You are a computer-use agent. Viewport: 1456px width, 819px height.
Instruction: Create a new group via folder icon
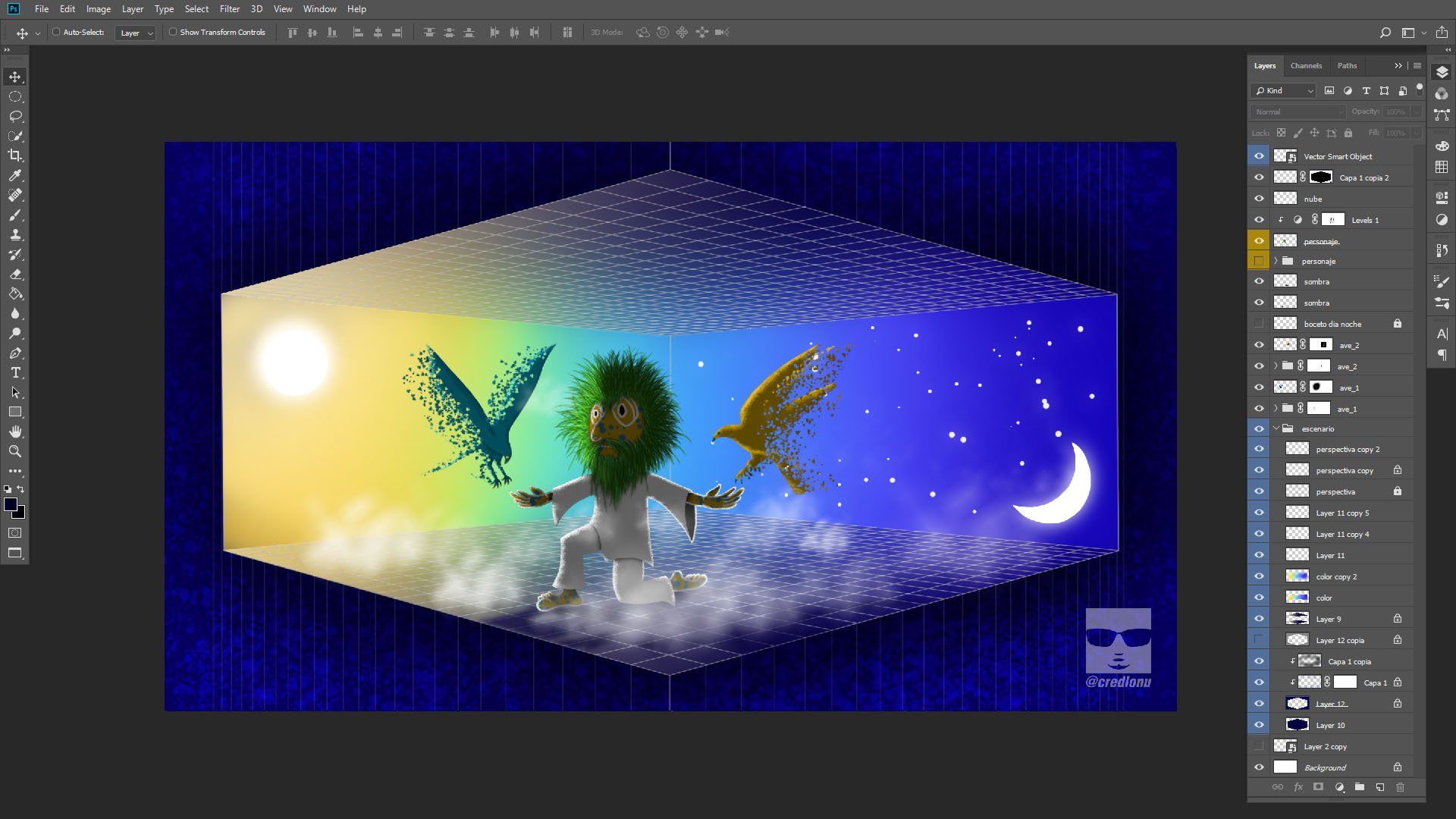1360,787
